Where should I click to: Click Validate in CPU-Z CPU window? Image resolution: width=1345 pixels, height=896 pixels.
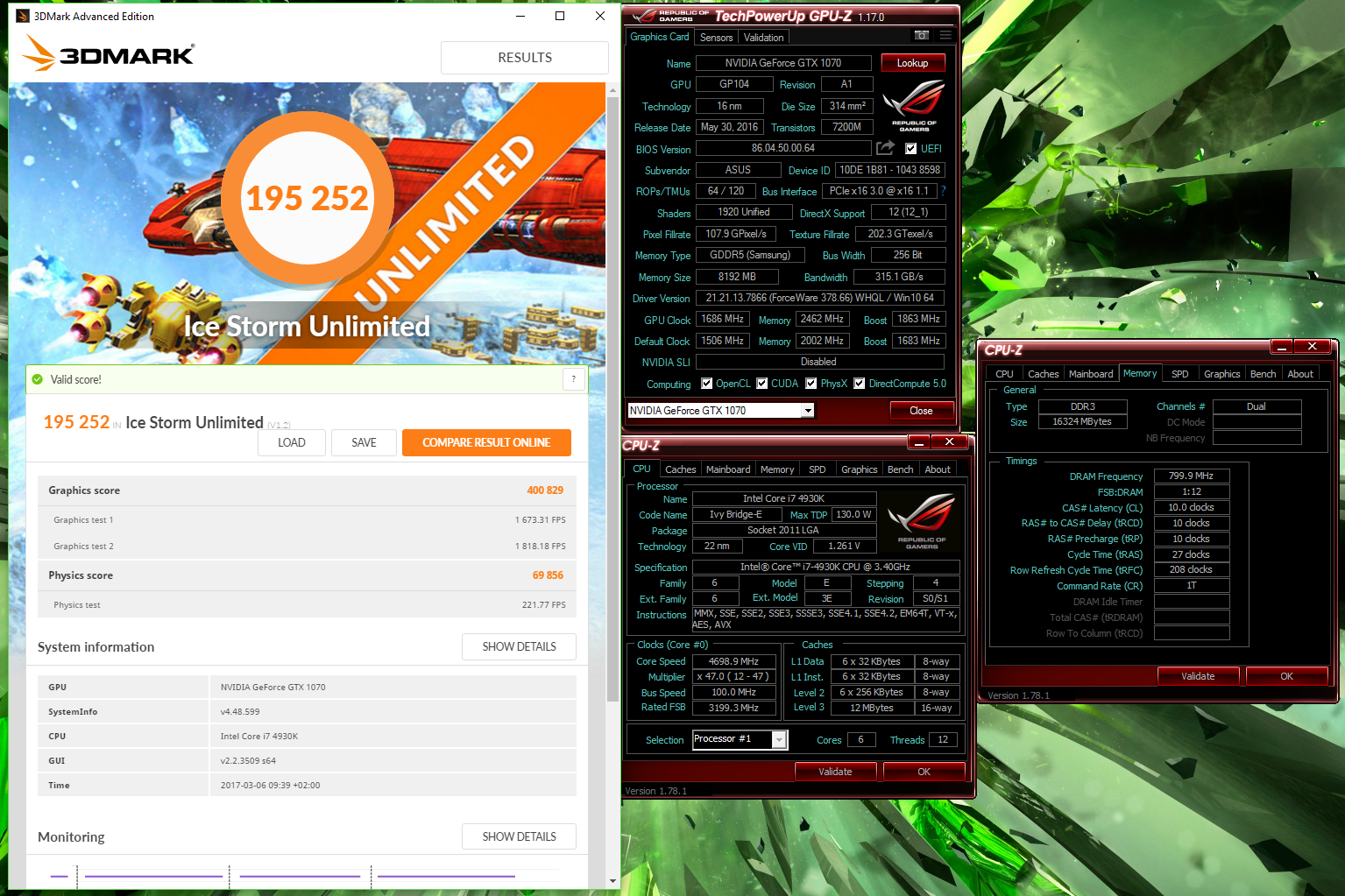tap(835, 772)
